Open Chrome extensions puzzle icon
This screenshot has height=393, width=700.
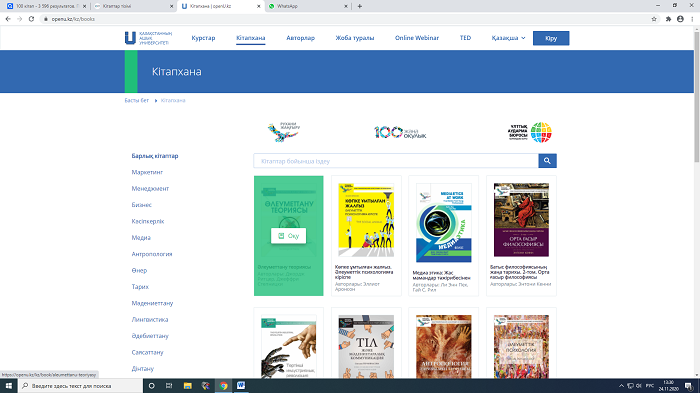point(668,19)
